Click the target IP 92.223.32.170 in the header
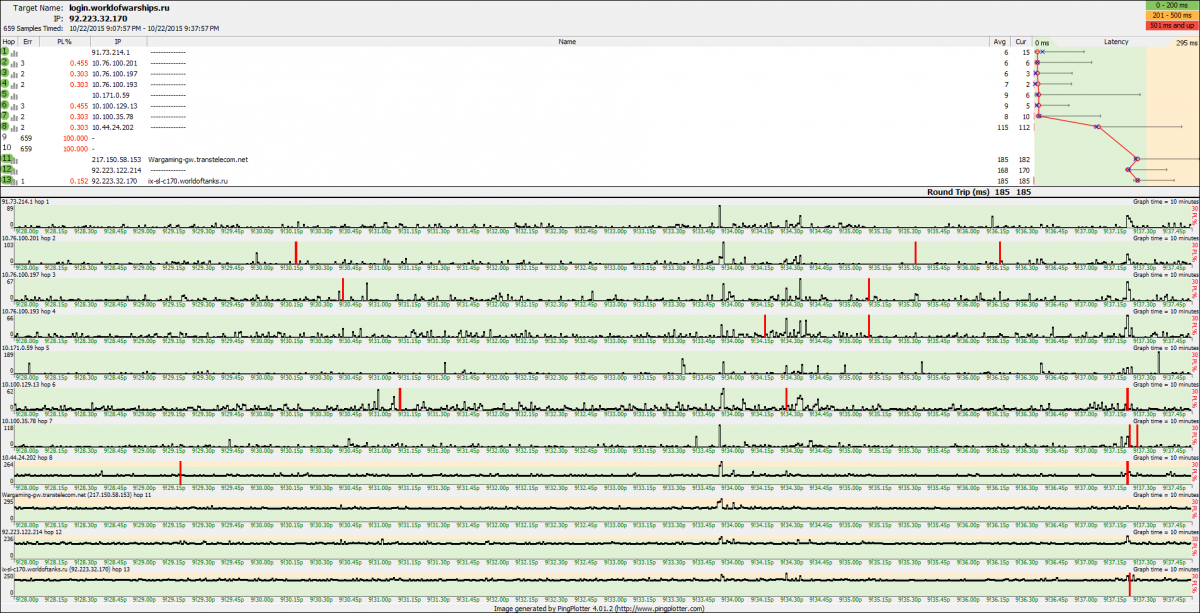Viewport: 1200px width, 613px height. [98, 18]
